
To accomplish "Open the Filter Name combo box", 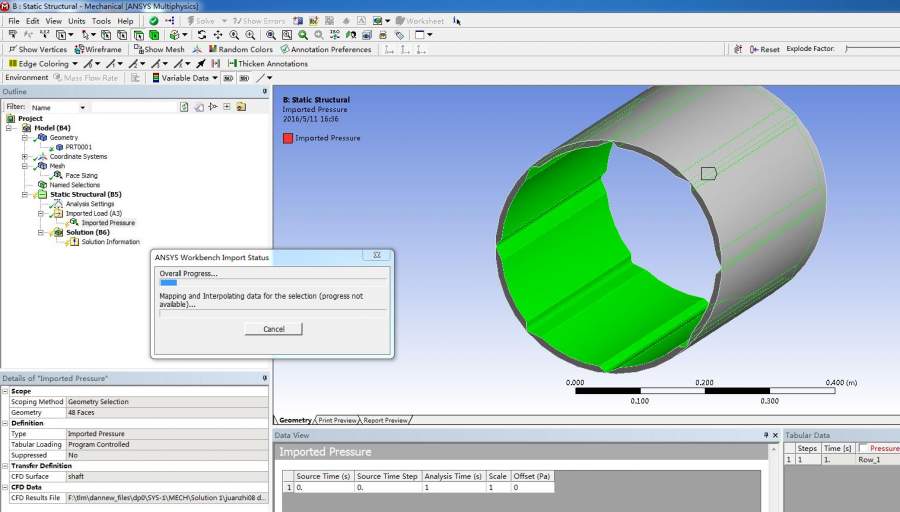I will point(59,107).
